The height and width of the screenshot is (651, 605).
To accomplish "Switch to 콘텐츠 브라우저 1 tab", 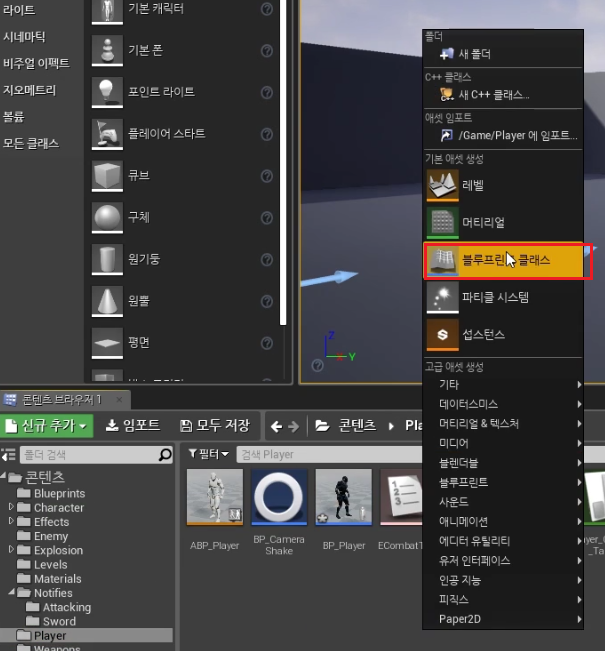I will tap(62, 400).
